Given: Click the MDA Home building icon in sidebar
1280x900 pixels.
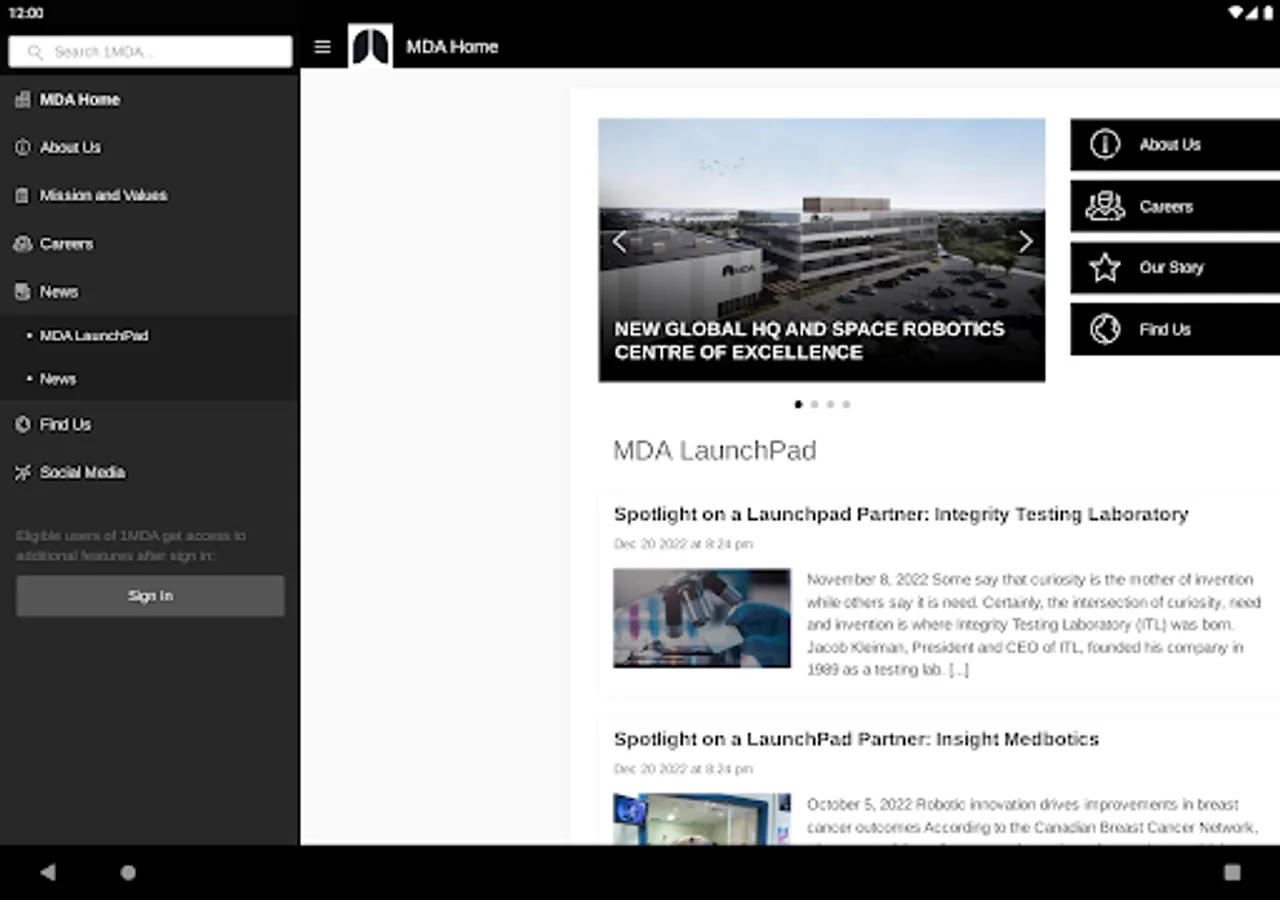Looking at the screenshot, I should click(x=22, y=99).
